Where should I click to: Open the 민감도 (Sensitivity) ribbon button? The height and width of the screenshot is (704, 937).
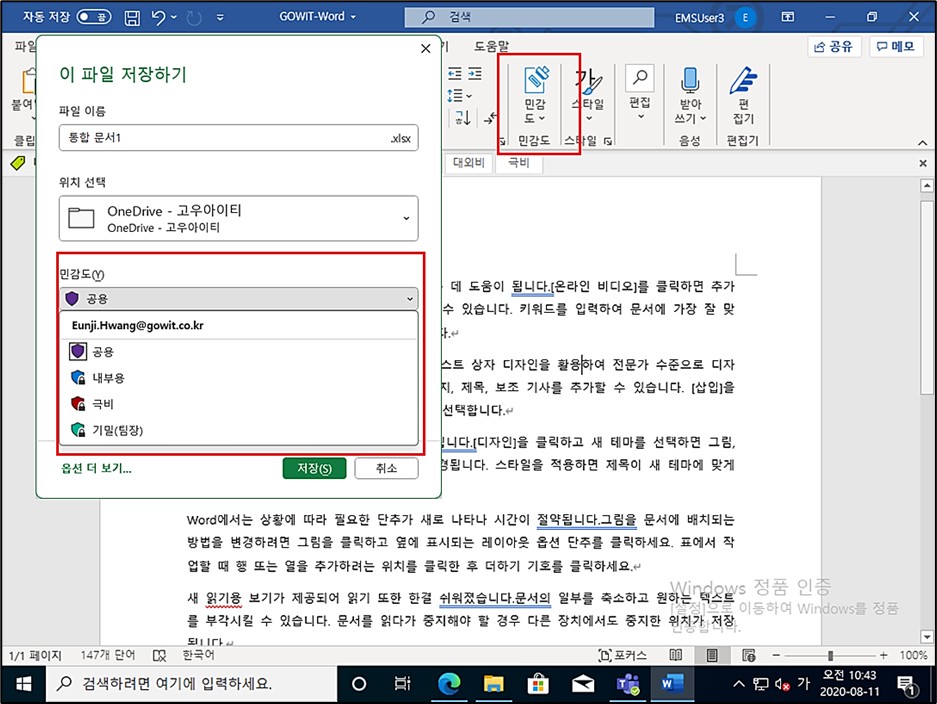tap(535, 97)
